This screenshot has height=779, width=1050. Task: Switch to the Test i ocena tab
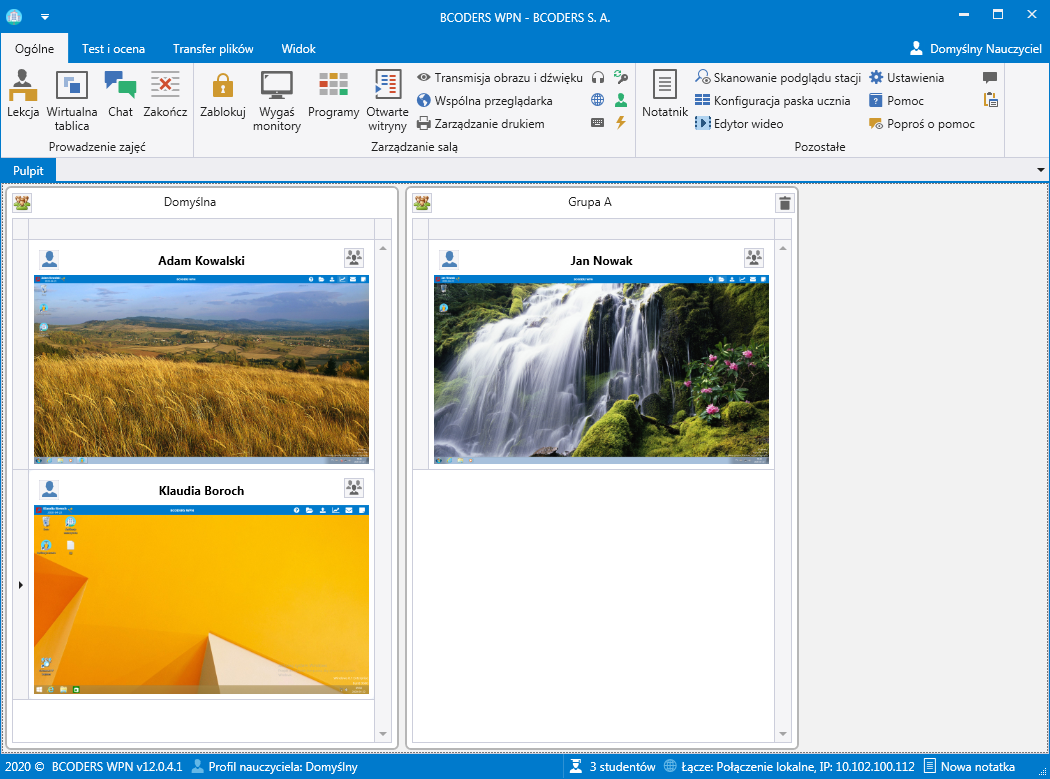(113, 49)
